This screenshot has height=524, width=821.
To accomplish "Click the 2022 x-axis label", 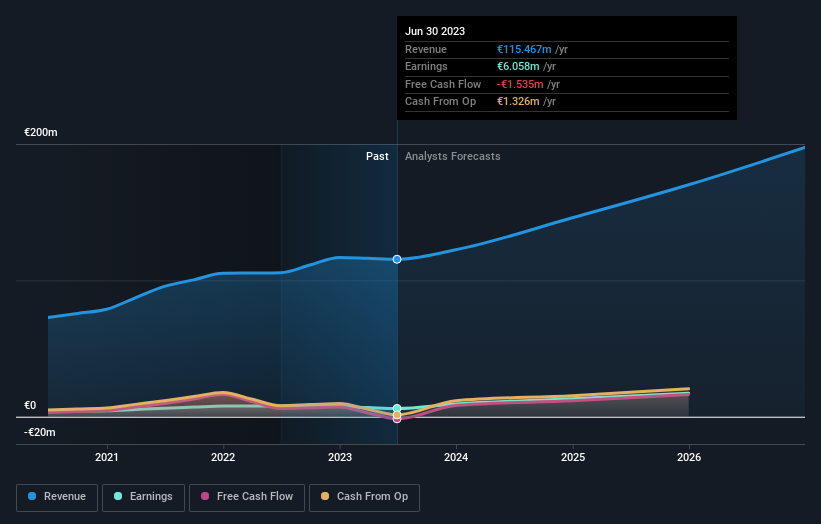I will 223,457.
